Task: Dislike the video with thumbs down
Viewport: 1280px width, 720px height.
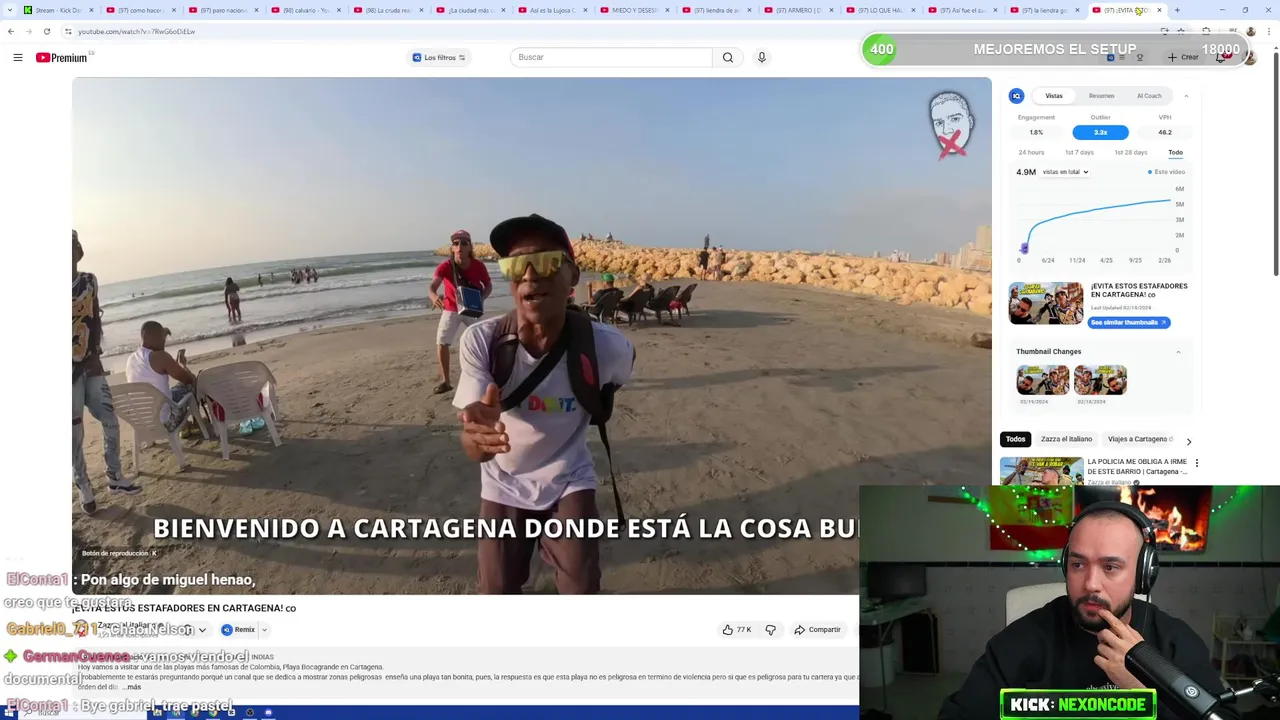Action: 770,630
